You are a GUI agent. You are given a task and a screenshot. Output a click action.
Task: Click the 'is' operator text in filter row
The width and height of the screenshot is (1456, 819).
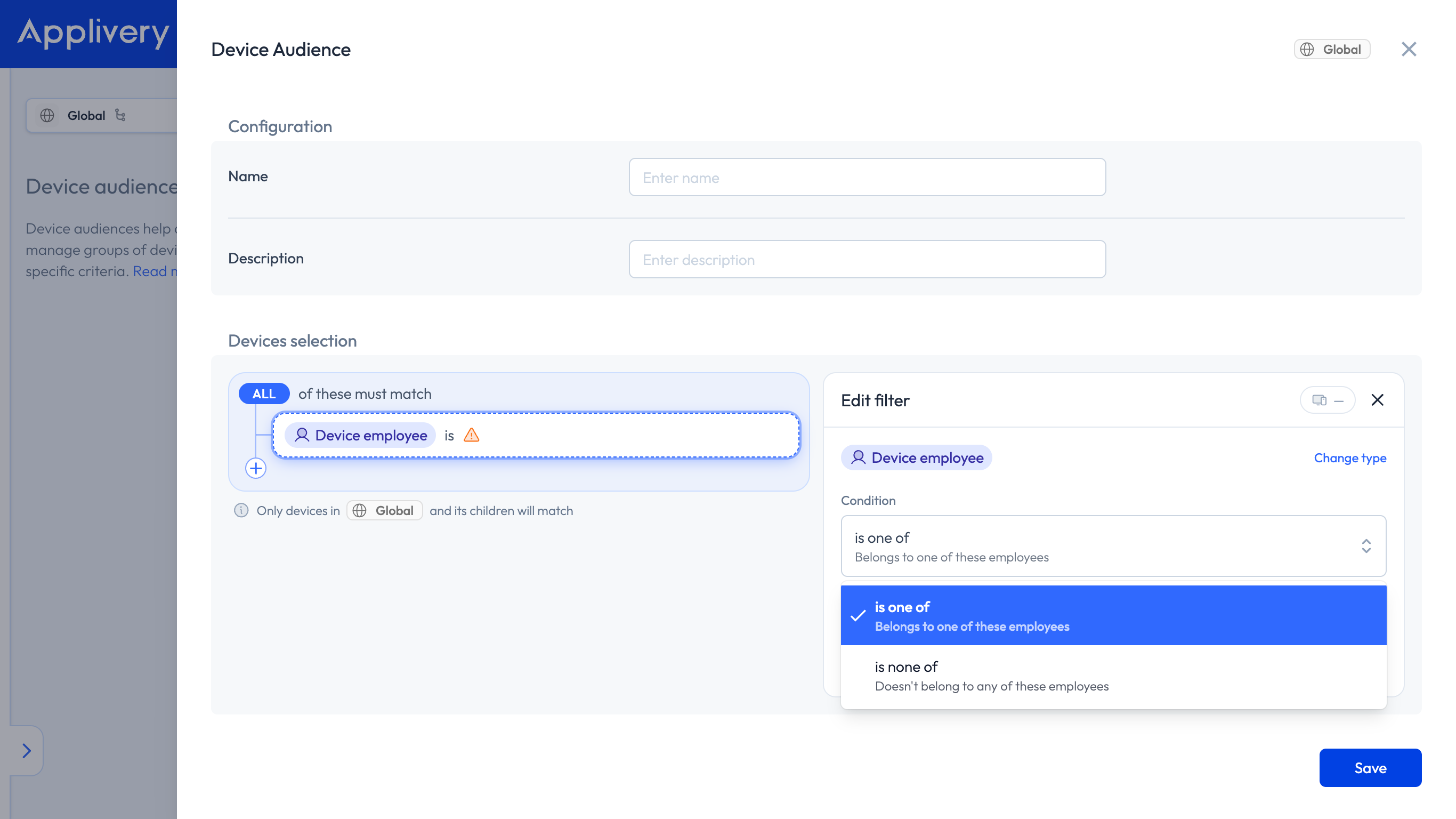coord(449,435)
